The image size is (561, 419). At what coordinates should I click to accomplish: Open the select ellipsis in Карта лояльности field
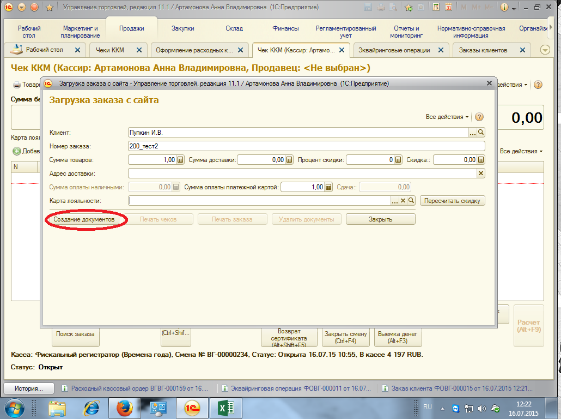point(395,201)
